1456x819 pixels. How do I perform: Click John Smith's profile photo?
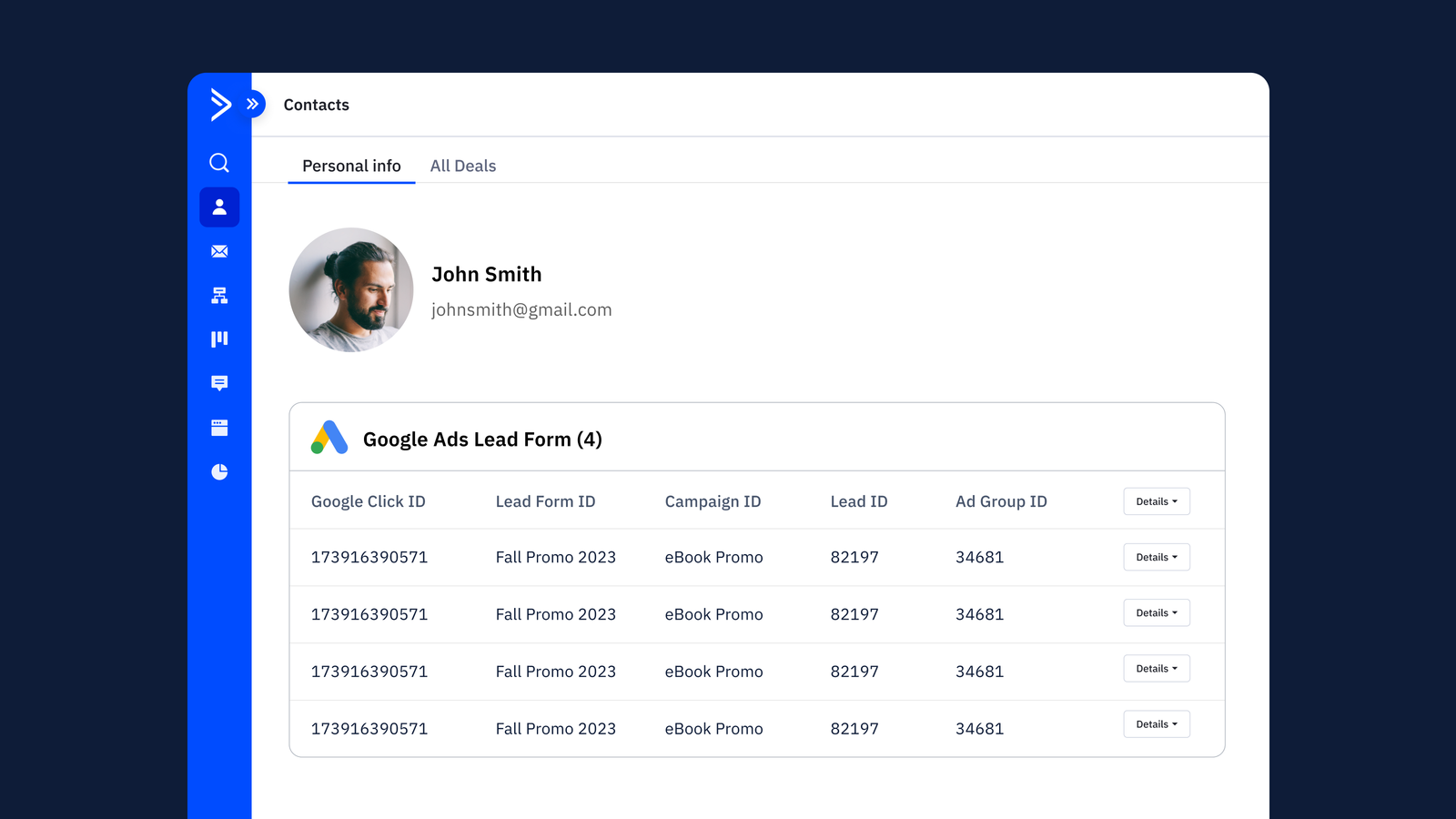(x=351, y=289)
